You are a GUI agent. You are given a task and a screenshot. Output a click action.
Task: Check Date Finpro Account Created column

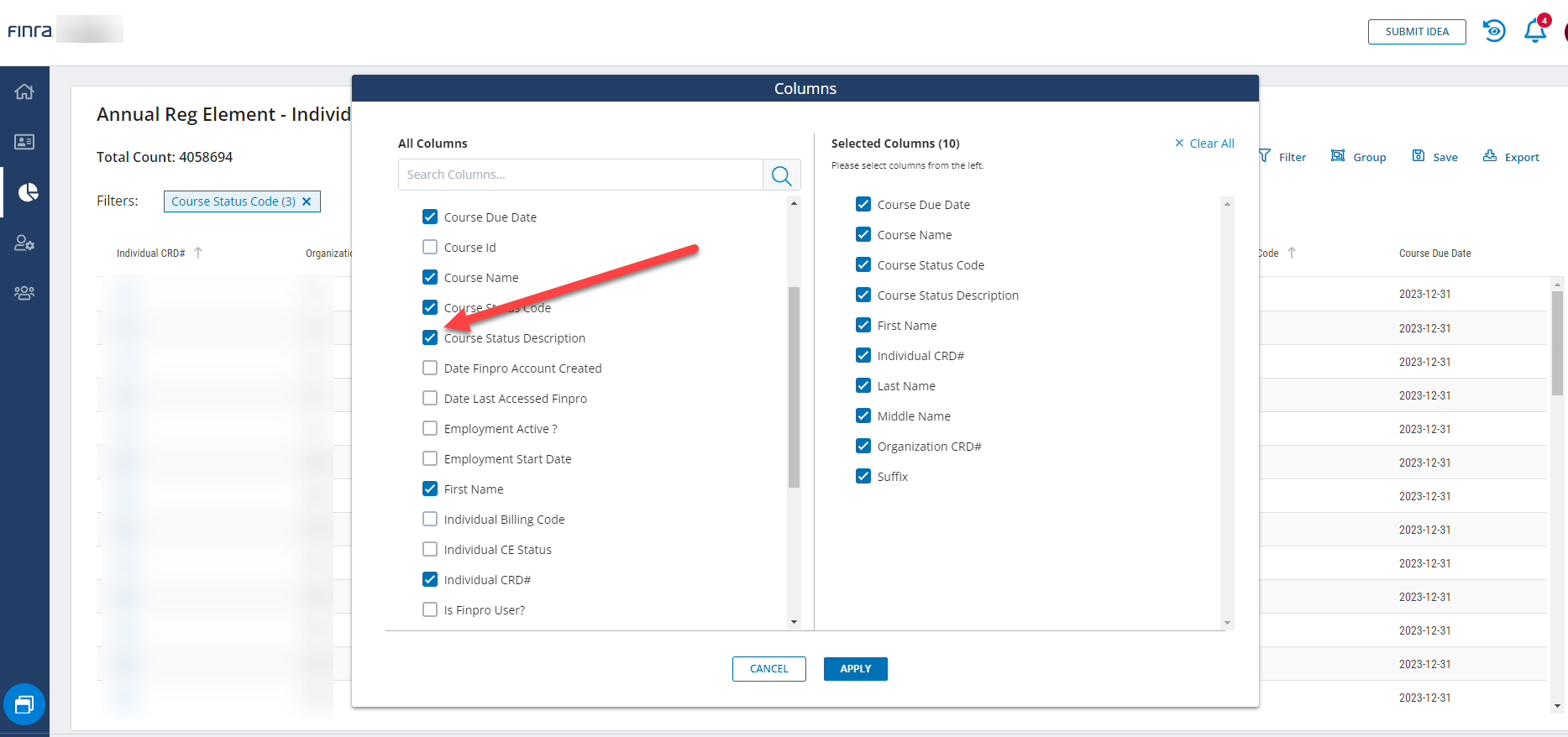coord(430,368)
